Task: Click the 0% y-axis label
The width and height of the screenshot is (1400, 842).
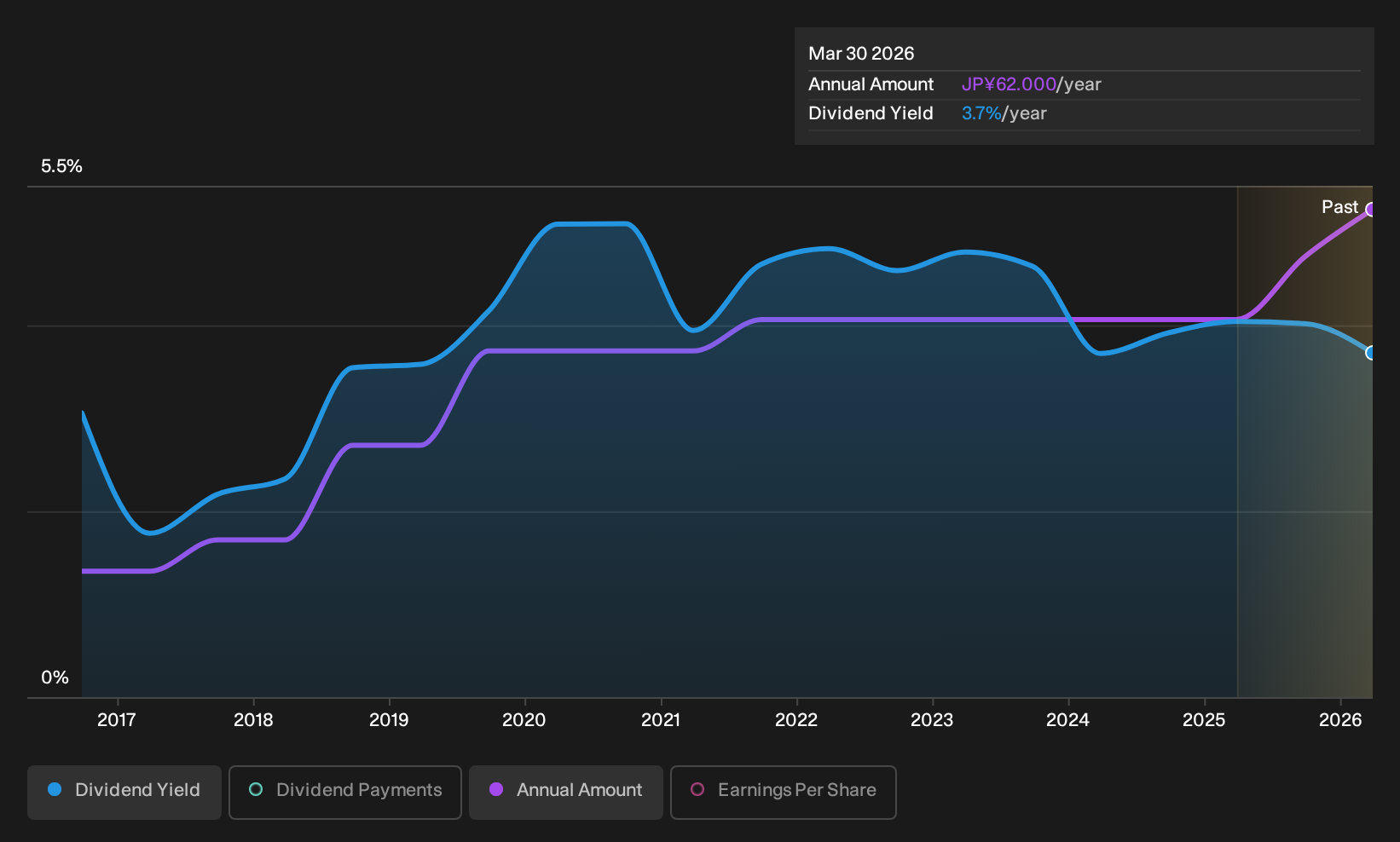Action: pos(55,678)
